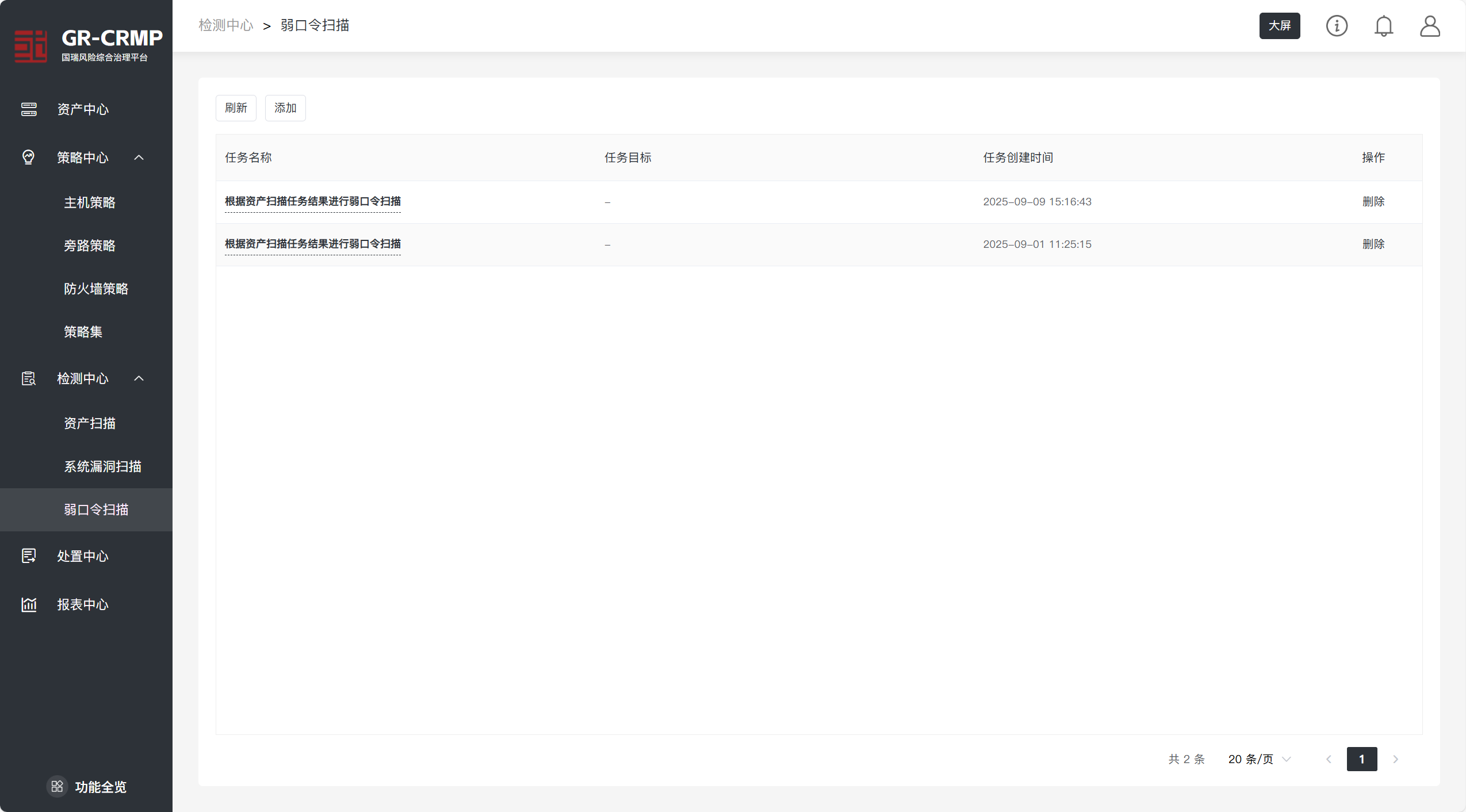This screenshot has height=812, width=1466.
Task: Click the next page arrow
Action: tap(1395, 759)
